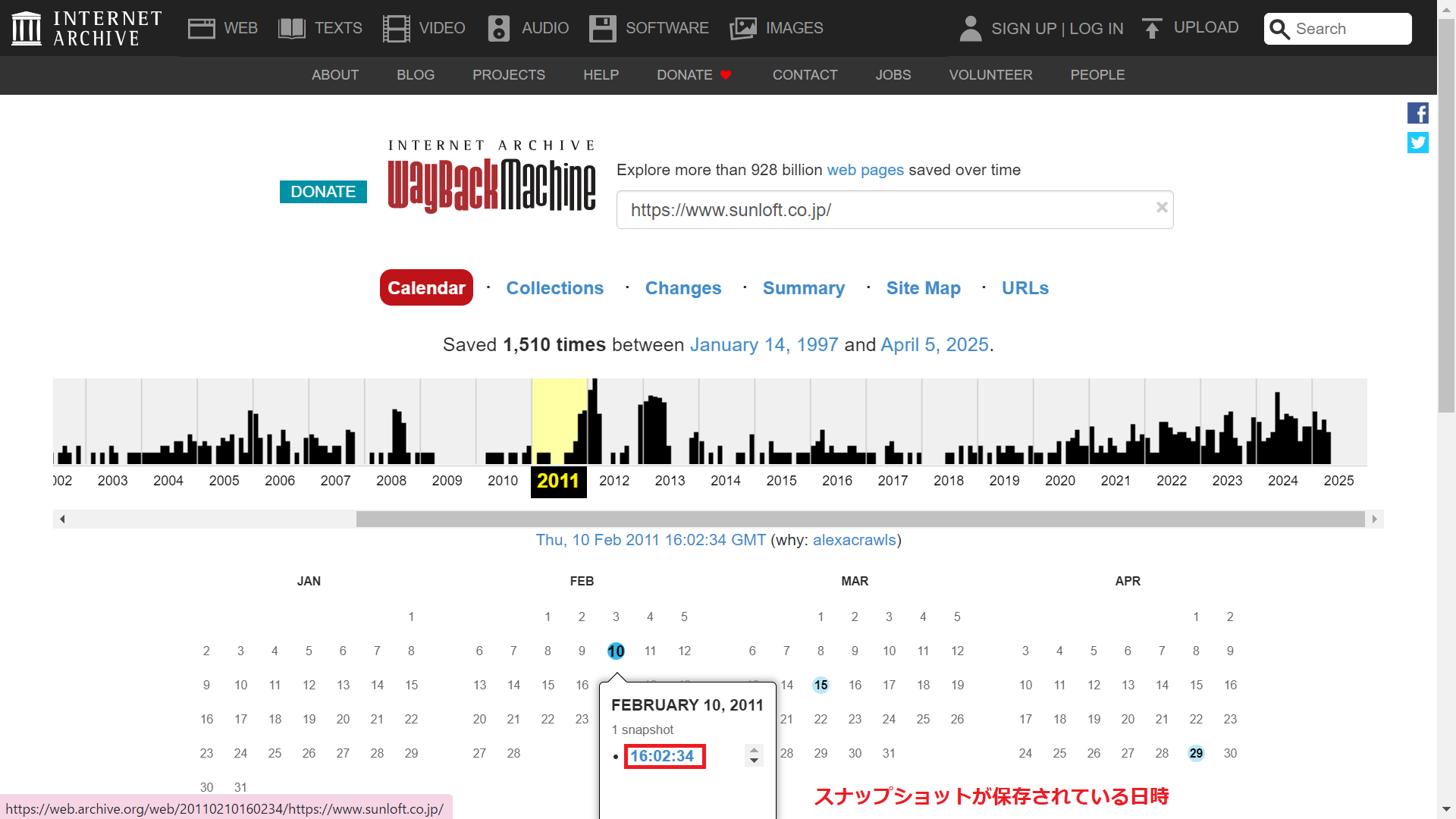This screenshot has width=1456, height=819.
Task: Clear the URL field with the X
Action: [x=1162, y=207]
